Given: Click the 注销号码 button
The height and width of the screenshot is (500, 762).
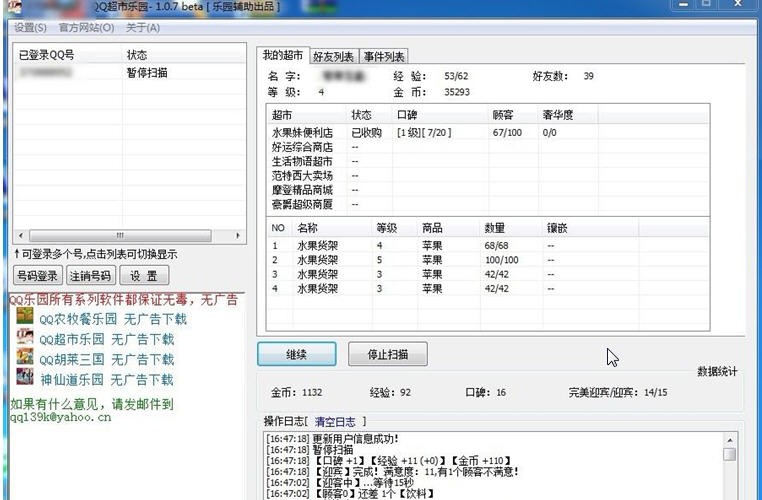Looking at the screenshot, I should click(x=91, y=276).
